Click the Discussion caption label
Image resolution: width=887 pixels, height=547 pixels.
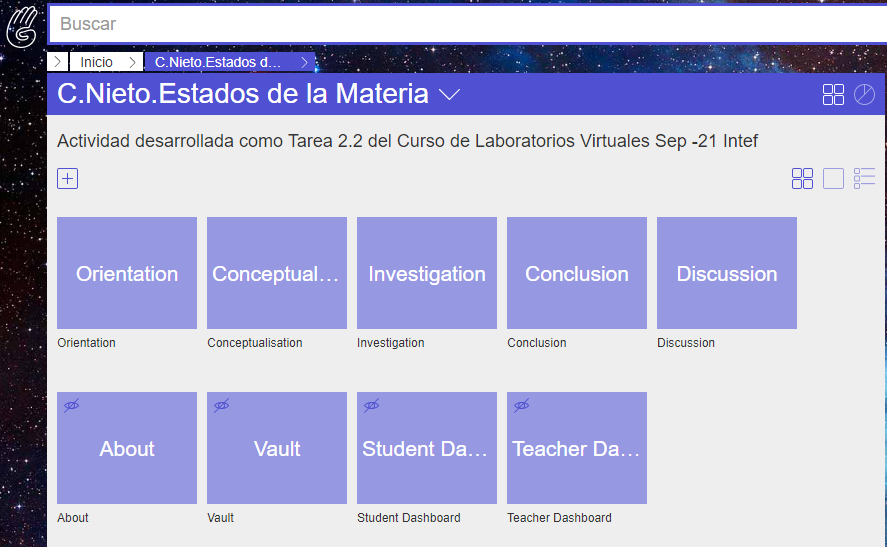(x=686, y=343)
